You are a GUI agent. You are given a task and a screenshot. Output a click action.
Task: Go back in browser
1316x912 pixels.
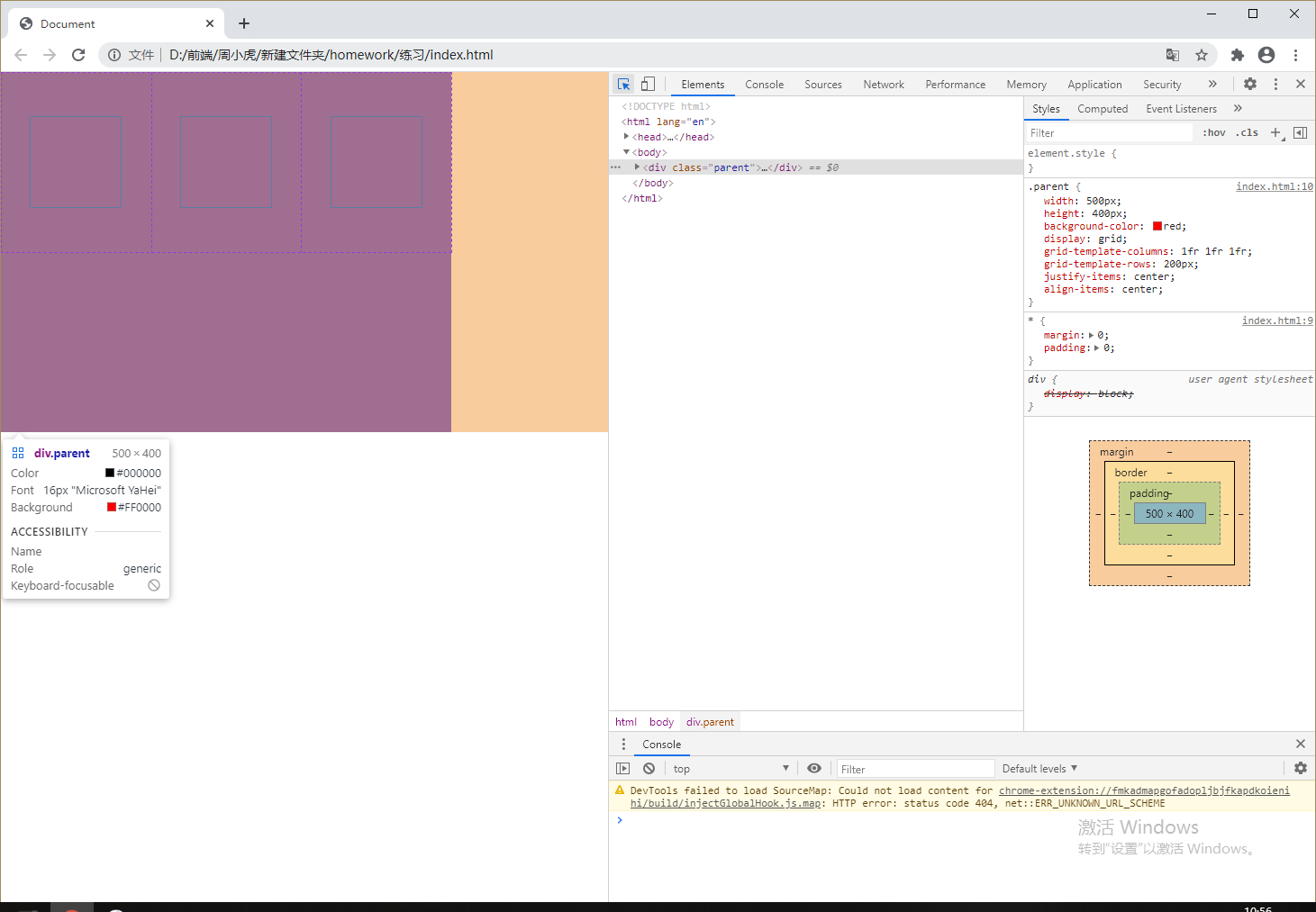(21, 55)
